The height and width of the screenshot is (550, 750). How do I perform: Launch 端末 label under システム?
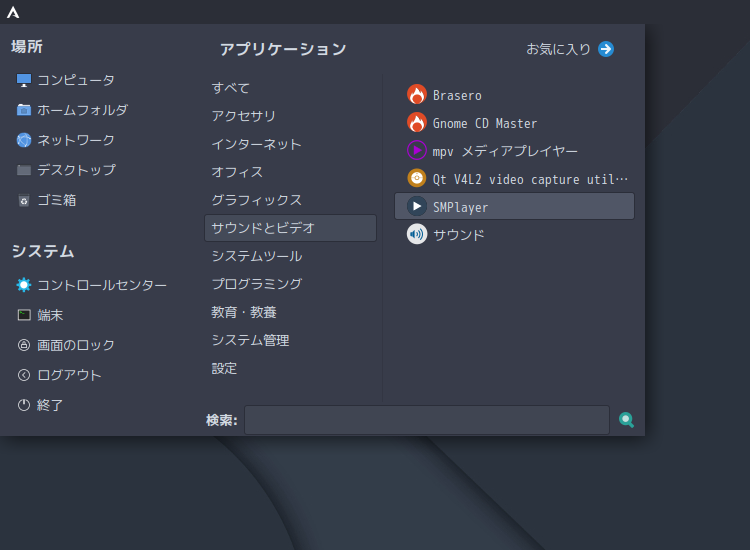tap(50, 315)
